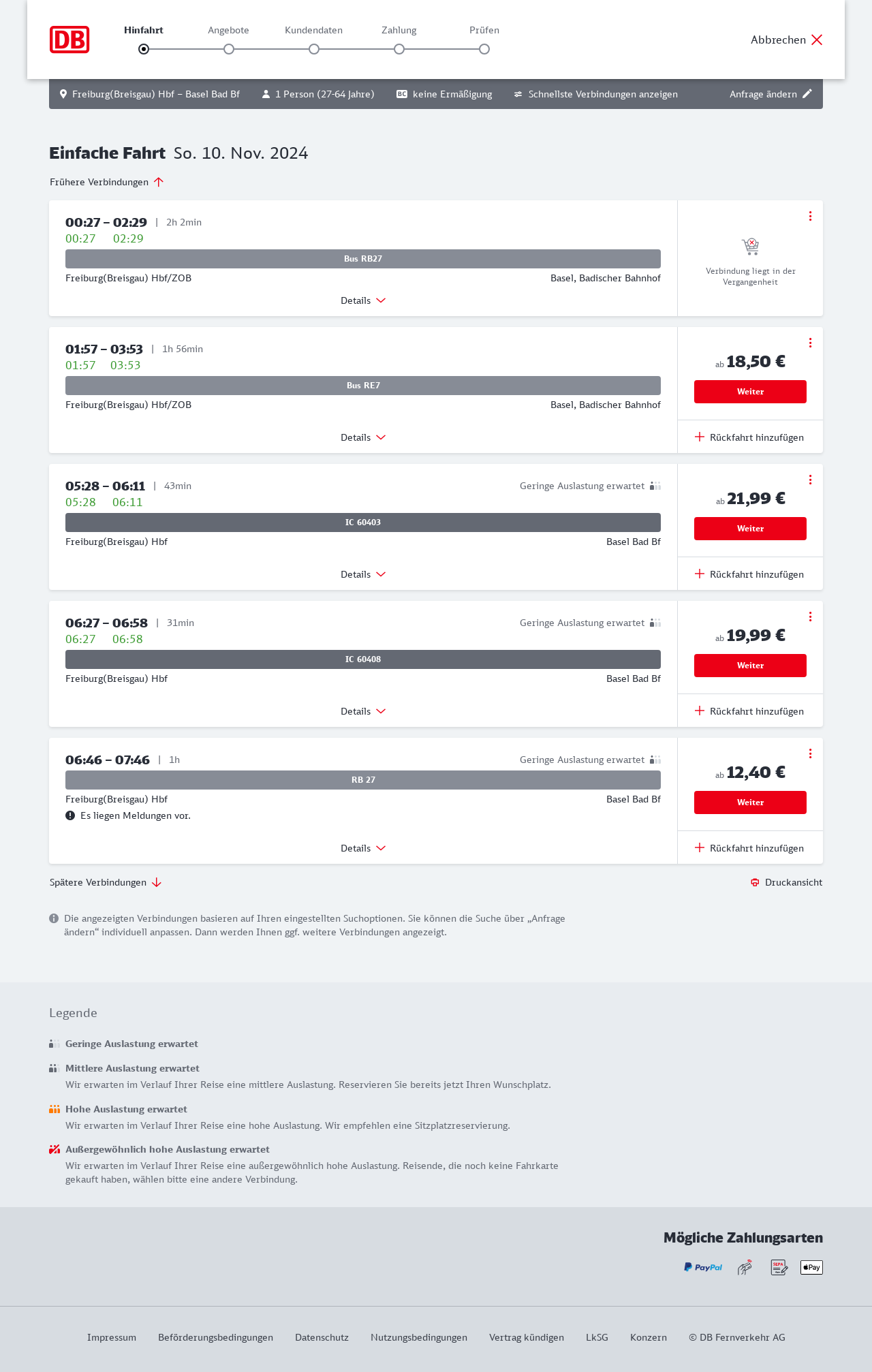The width and height of the screenshot is (872, 1372).
Task: Open three-dot menu for RB 27 connection
Action: pos(810,753)
